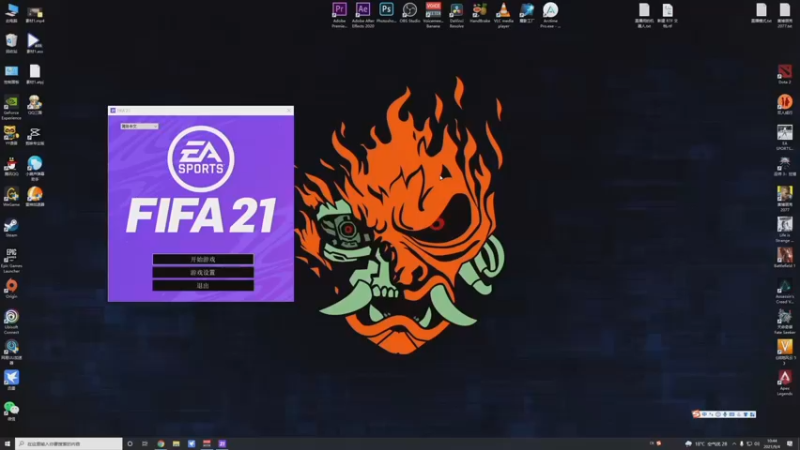Screen dimensions: 800x450
Task: Select the Steam desktop shortcut
Action: (11, 227)
